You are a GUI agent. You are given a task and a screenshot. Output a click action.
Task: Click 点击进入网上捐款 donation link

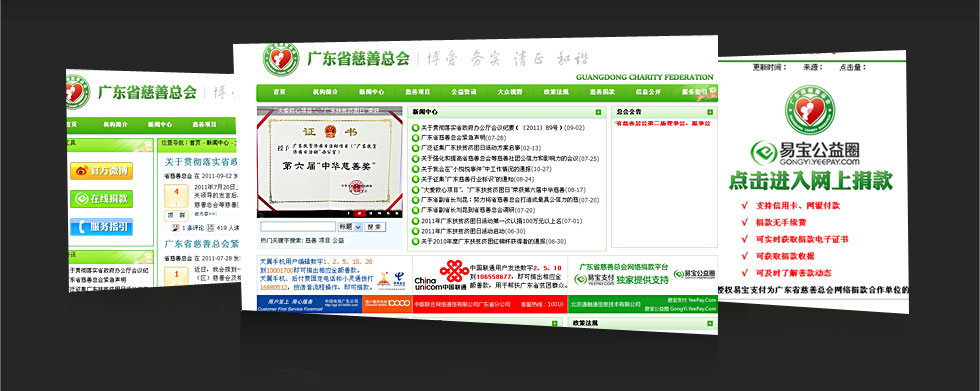tap(811, 180)
